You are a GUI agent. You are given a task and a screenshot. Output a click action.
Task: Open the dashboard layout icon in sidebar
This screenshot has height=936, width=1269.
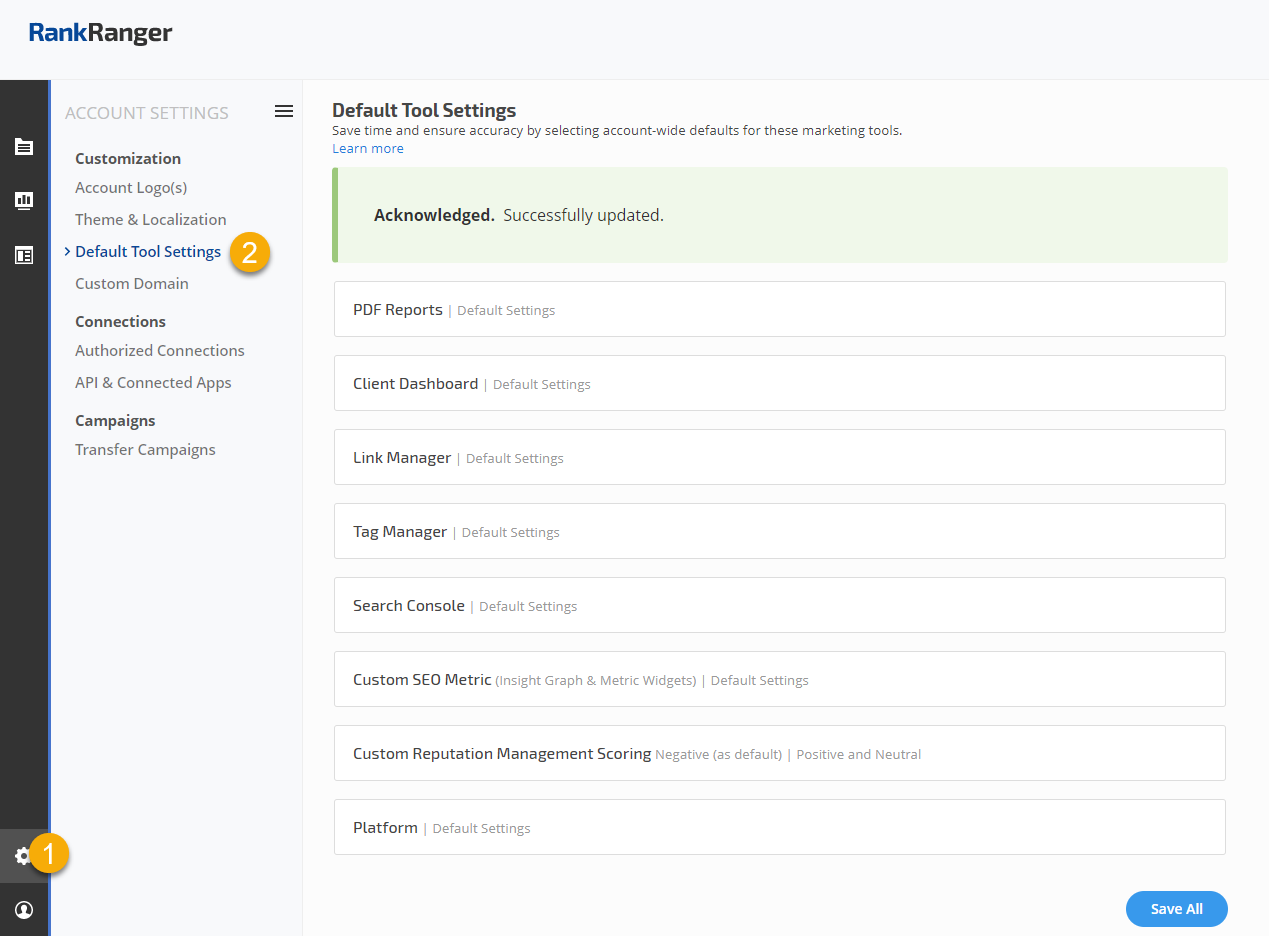[x=24, y=255]
